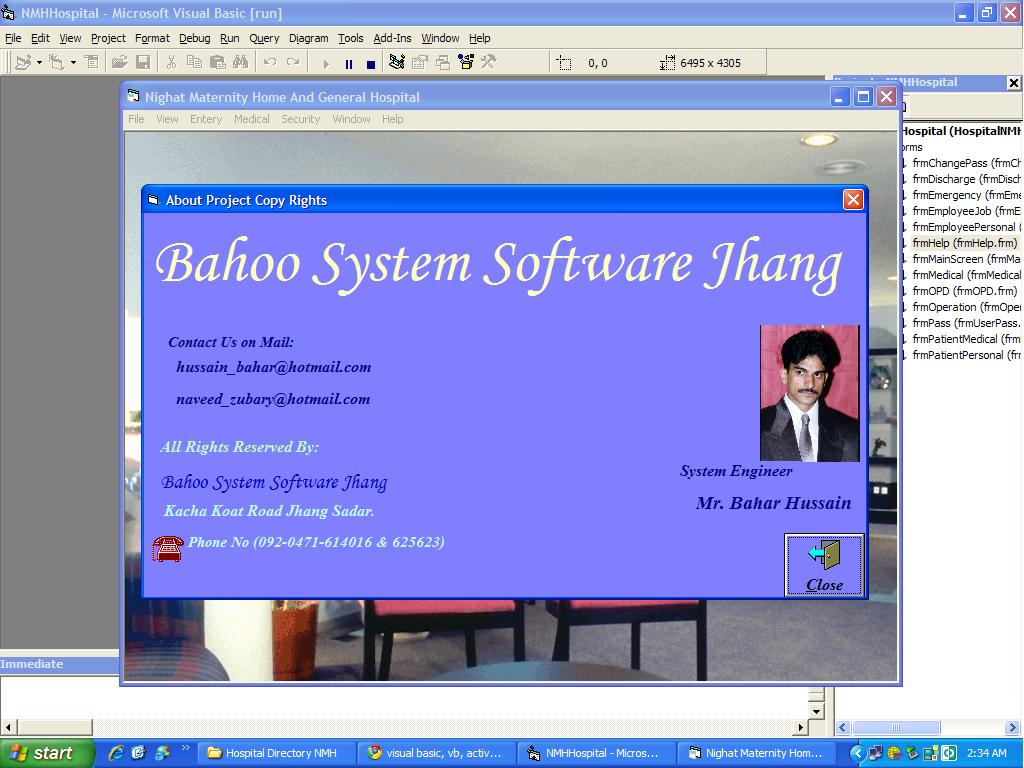Expand the Quick Launch overflow chevron
This screenshot has width=1024, height=768.
click(185, 748)
